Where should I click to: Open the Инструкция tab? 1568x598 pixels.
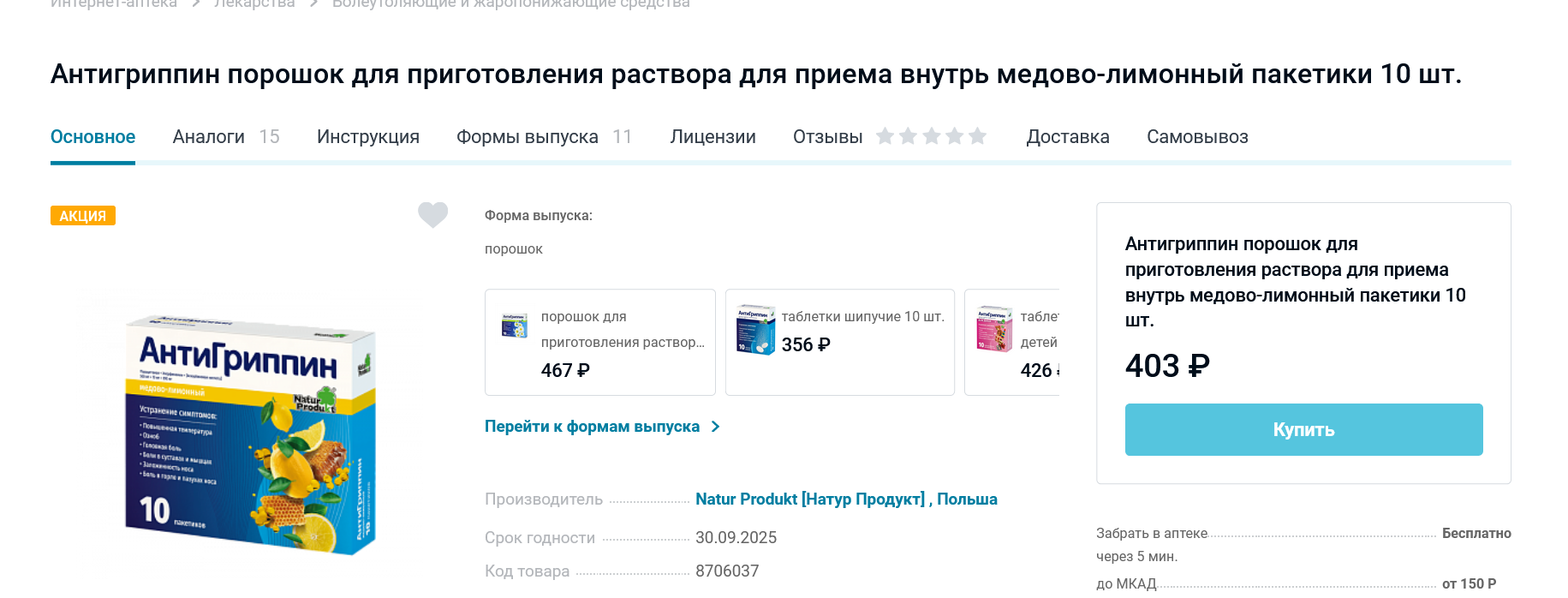pyautogui.click(x=368, y=137)
